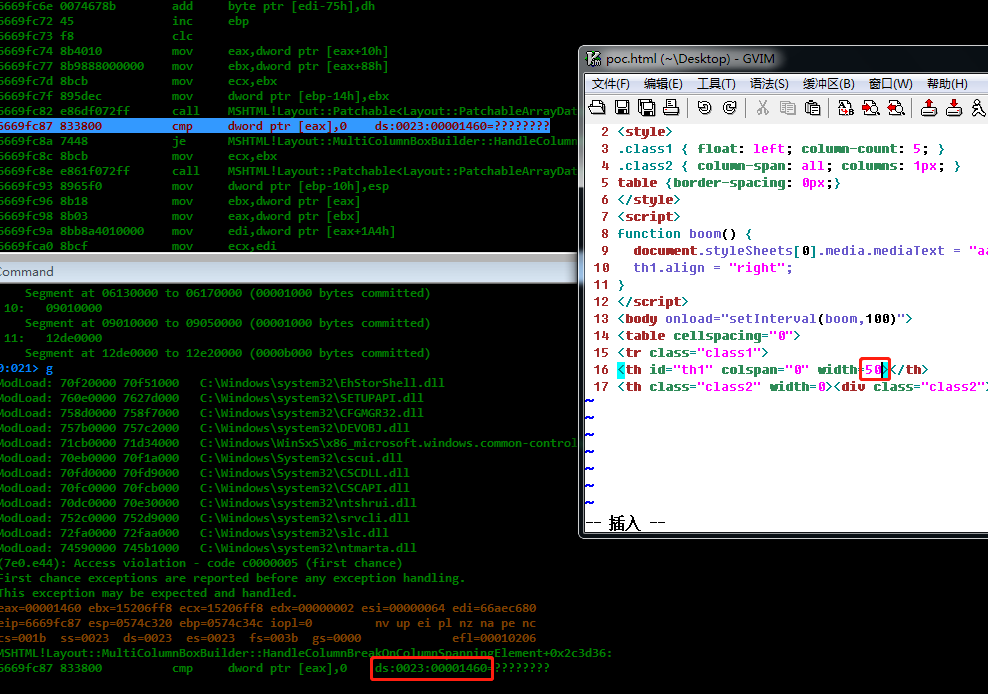Screen dimensions: 988x694
Task: Click disassembly line 6669fc9a mov edi
Action: (x=198, y=231)
